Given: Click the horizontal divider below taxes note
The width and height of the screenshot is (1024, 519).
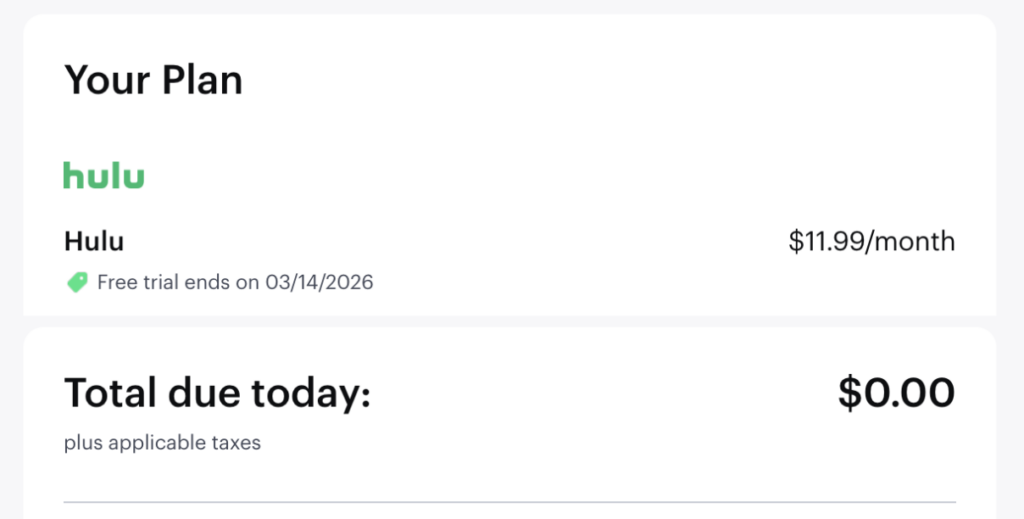Looking at the screenshot, I should point(510,501).
